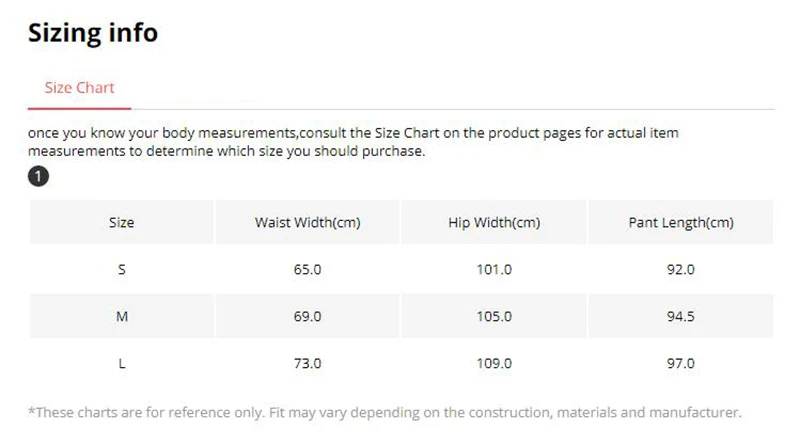Click the S size row label
The width and height of the screenshot is (800, 445).
(x=121, y=269)
